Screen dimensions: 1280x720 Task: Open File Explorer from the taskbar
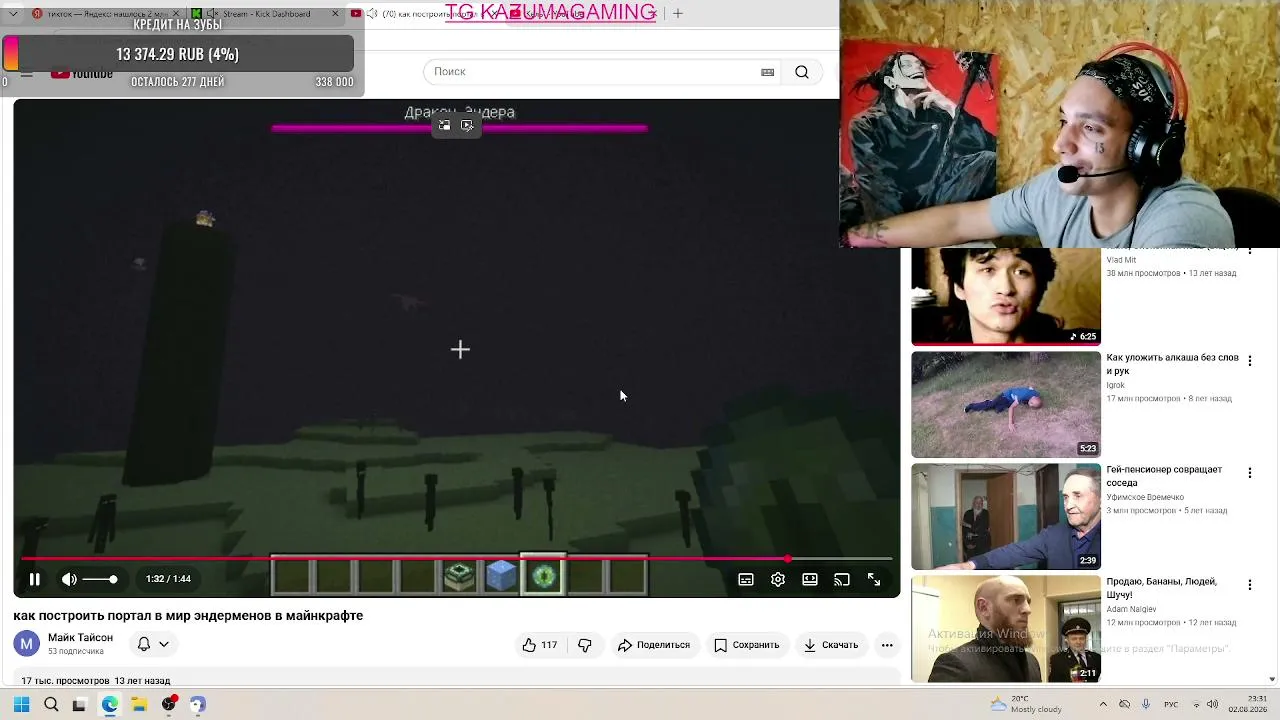pyautogui.click(x=139, y=705)
